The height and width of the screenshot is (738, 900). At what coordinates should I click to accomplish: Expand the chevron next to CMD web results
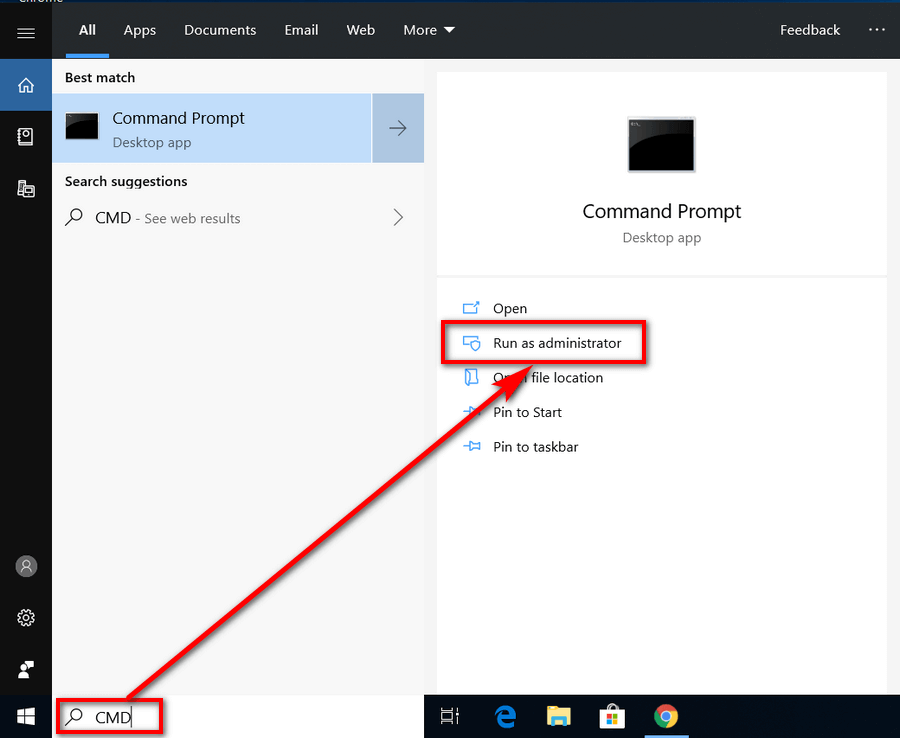pyautogui.click(x=398, y=217)
